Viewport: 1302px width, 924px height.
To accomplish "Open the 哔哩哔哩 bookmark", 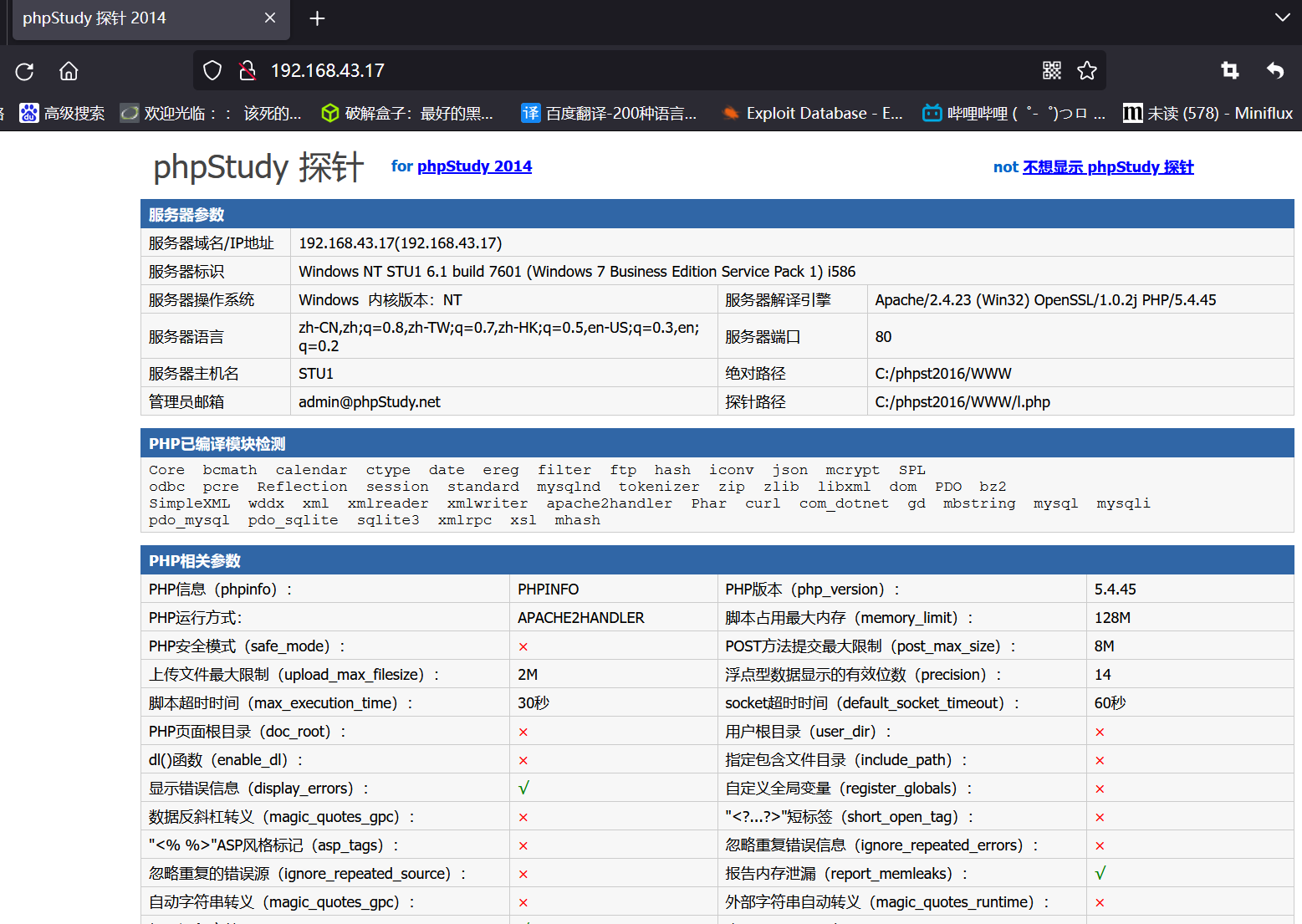I will [1014, 113].
